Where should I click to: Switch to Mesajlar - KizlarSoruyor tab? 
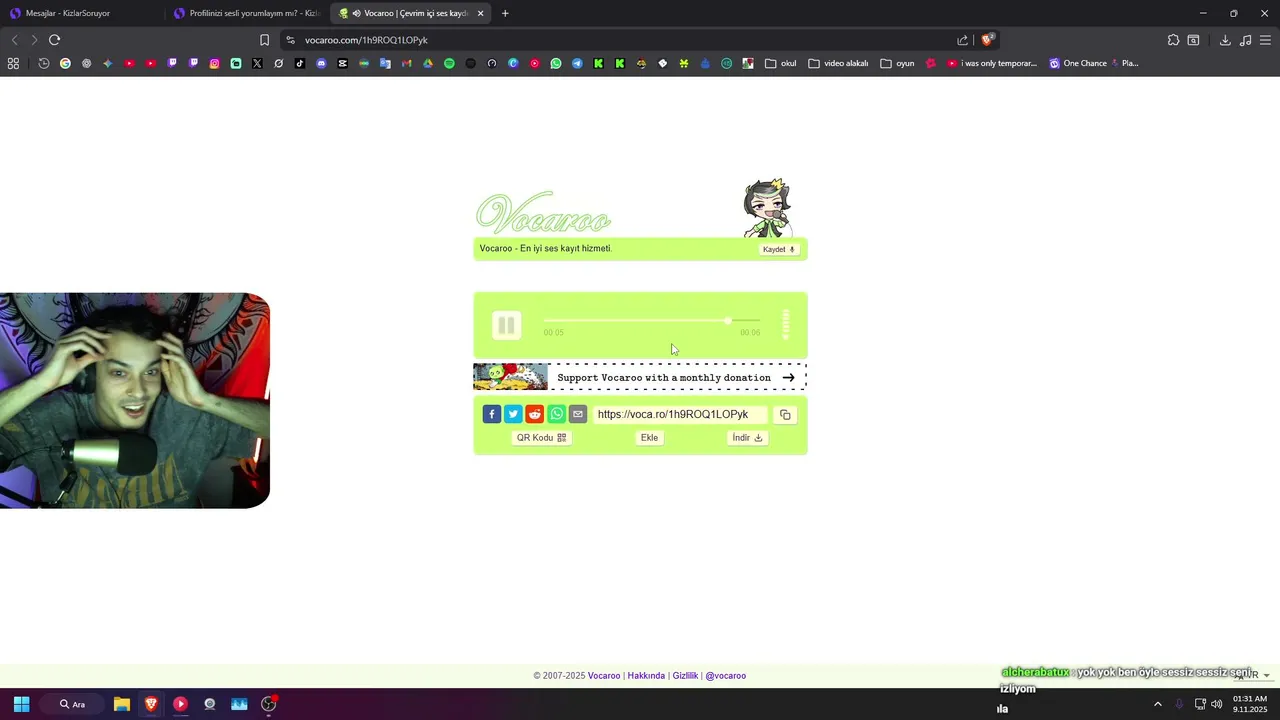pos(82,13)
